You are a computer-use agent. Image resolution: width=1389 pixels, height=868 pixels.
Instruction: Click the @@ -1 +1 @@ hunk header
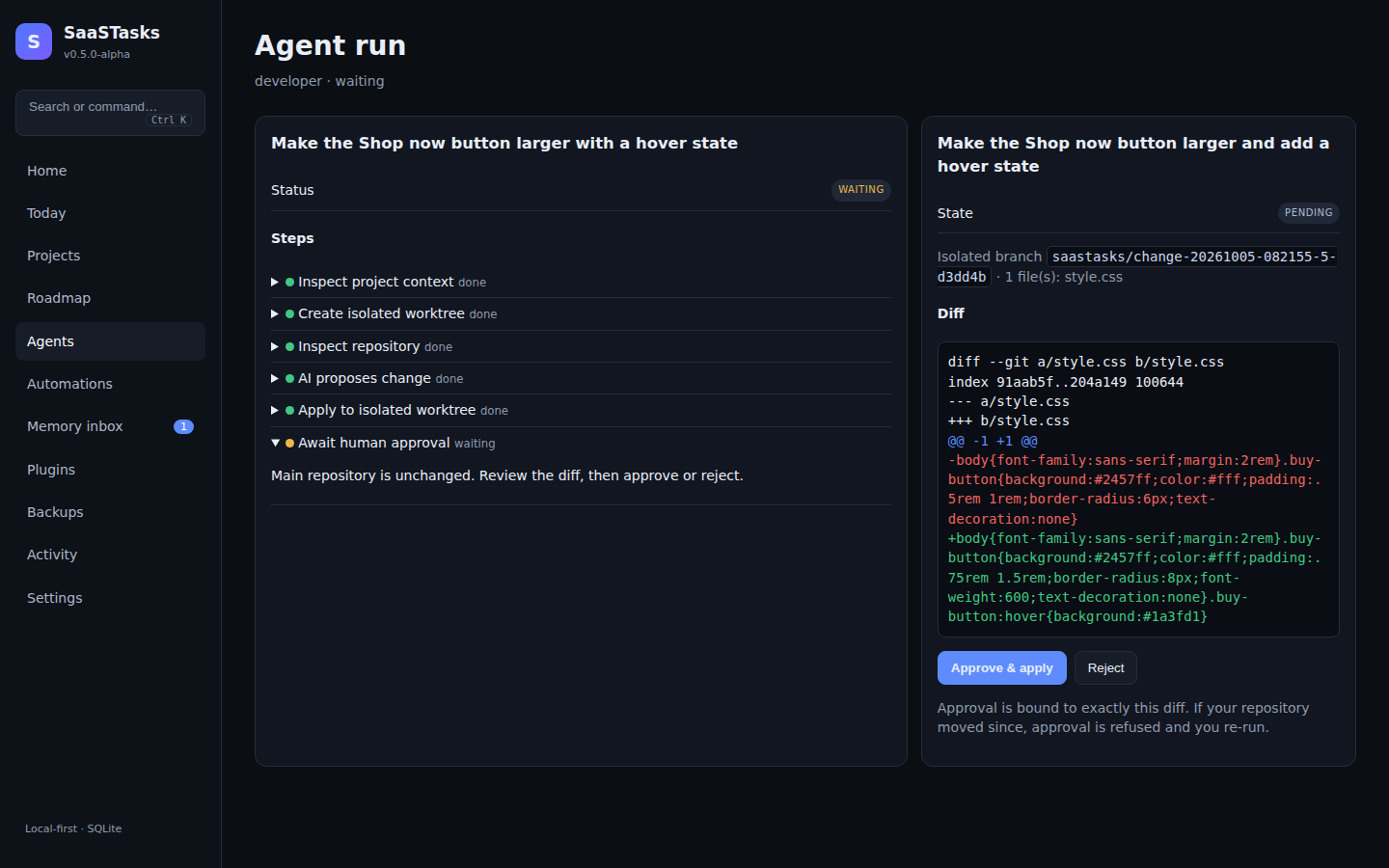(x=993, y=441)
